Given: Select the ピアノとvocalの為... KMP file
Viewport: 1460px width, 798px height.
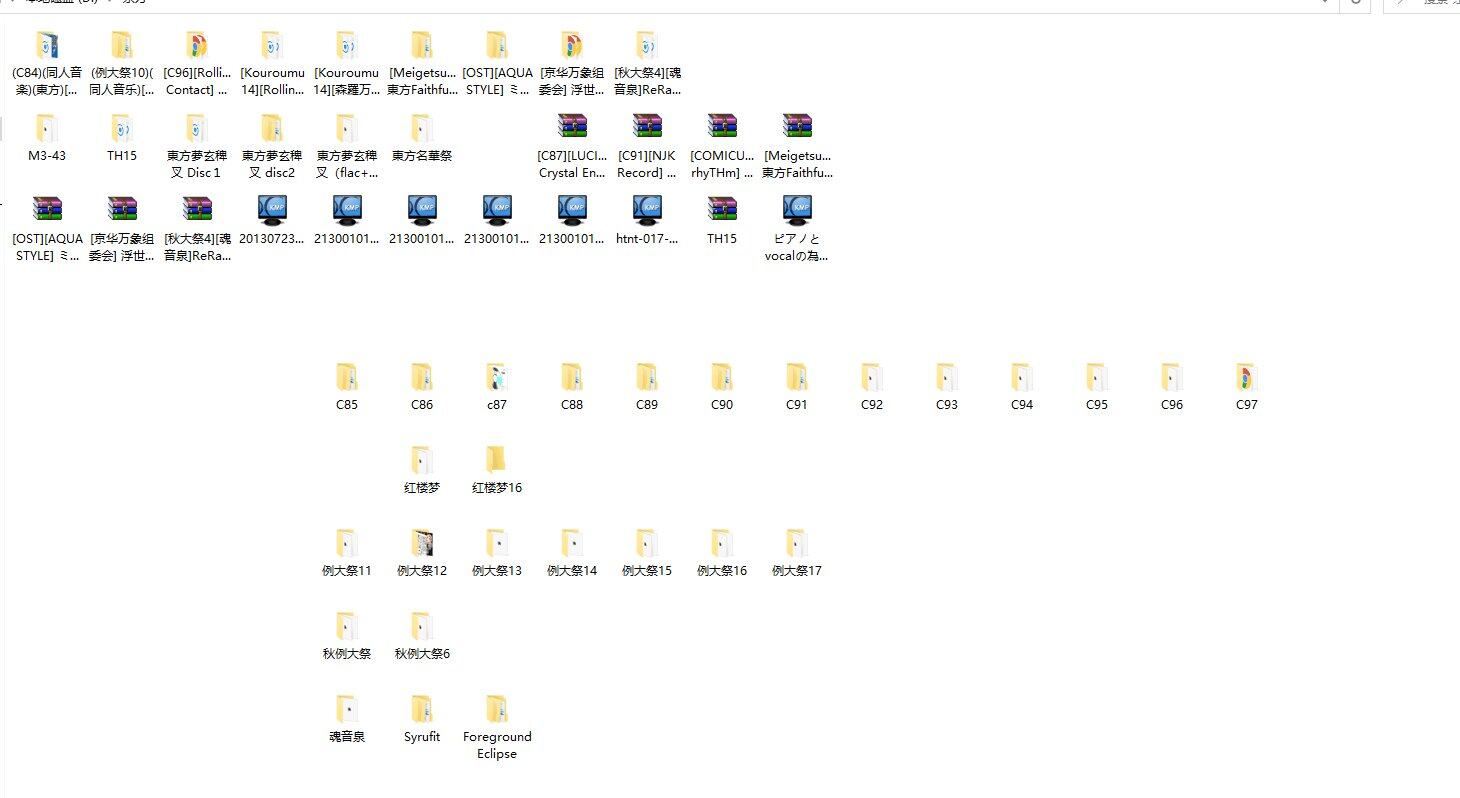Looking at the screenshot, I should click(x=797, y=230).
